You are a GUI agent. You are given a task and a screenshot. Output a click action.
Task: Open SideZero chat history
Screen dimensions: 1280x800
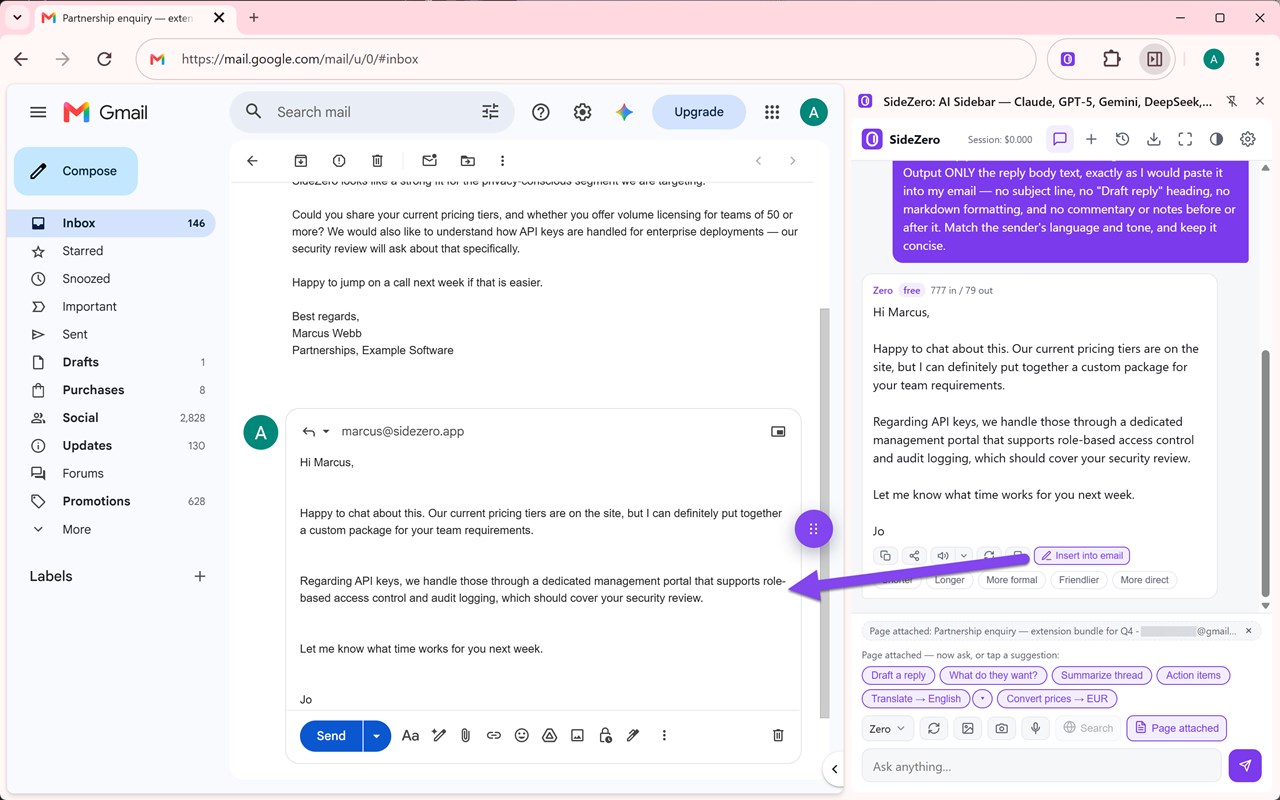pos(1122,139)
